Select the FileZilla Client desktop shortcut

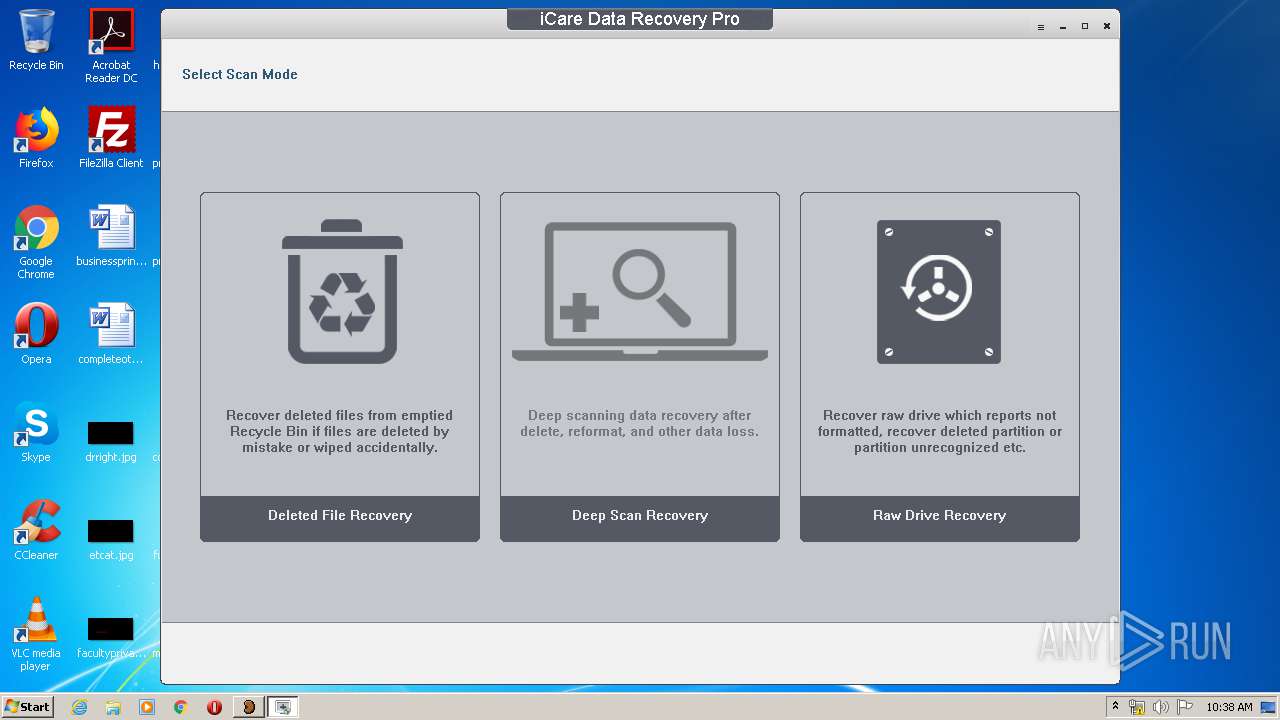111,138
